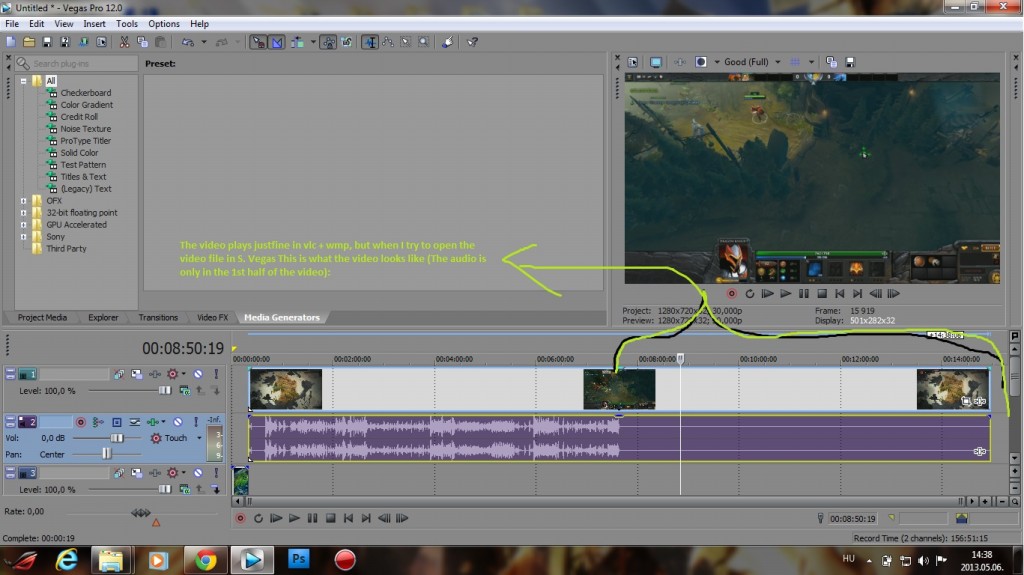
Task: Expand the Sony folder
Action: [24, 237]
